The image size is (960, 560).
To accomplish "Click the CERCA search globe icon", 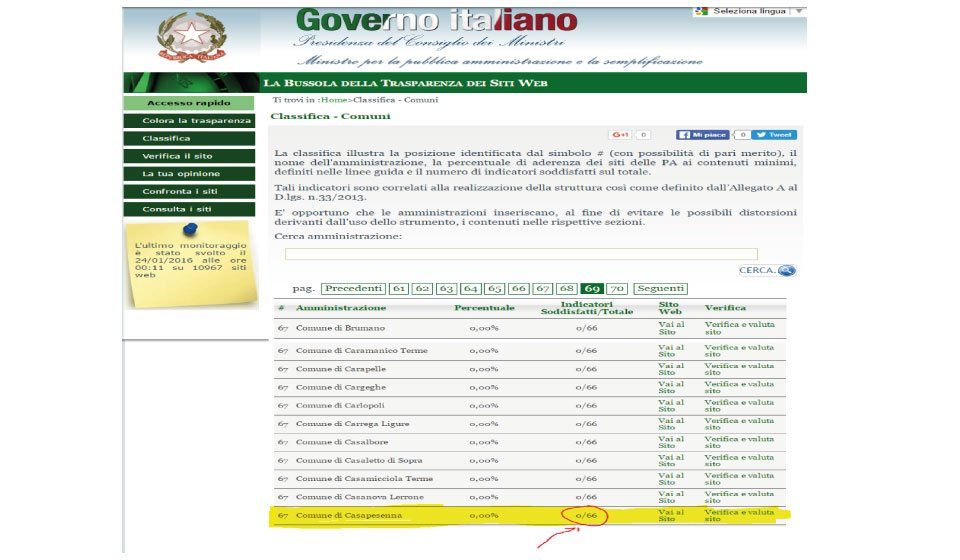I will pos(787,270).
